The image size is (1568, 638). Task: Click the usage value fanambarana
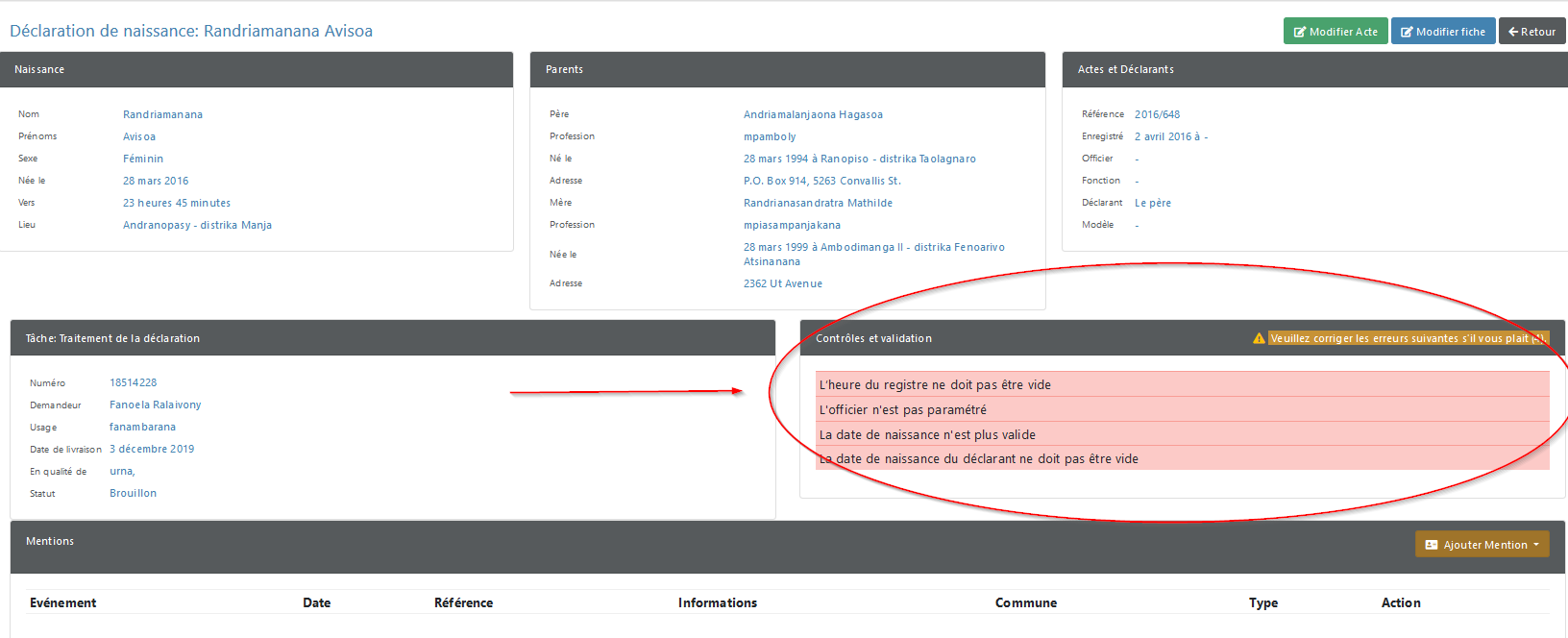(142, 427)
